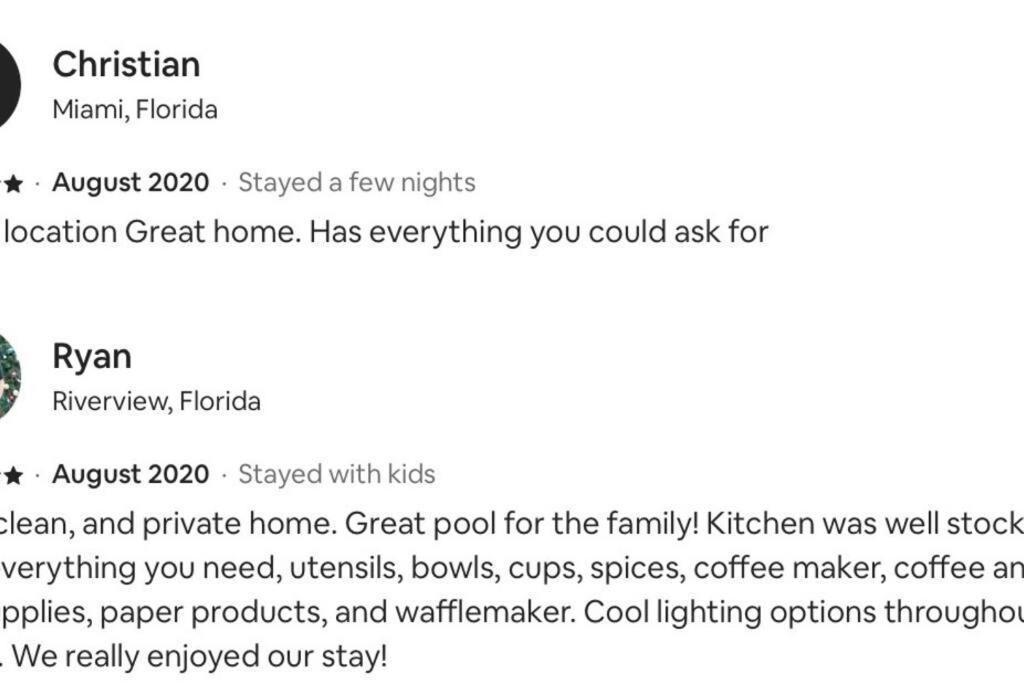This screenshot has height=683, width=1024.
Task: Click the 'Stayed with kids' label
Action: [x=336, y=475]
